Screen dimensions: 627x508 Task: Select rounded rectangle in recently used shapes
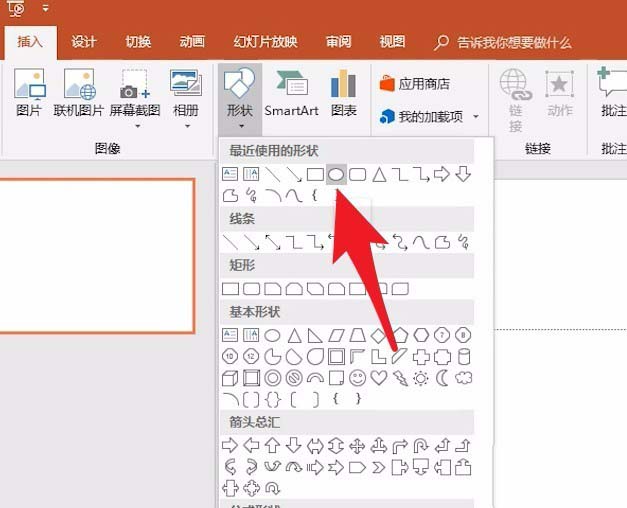click(x=357, y=174)
